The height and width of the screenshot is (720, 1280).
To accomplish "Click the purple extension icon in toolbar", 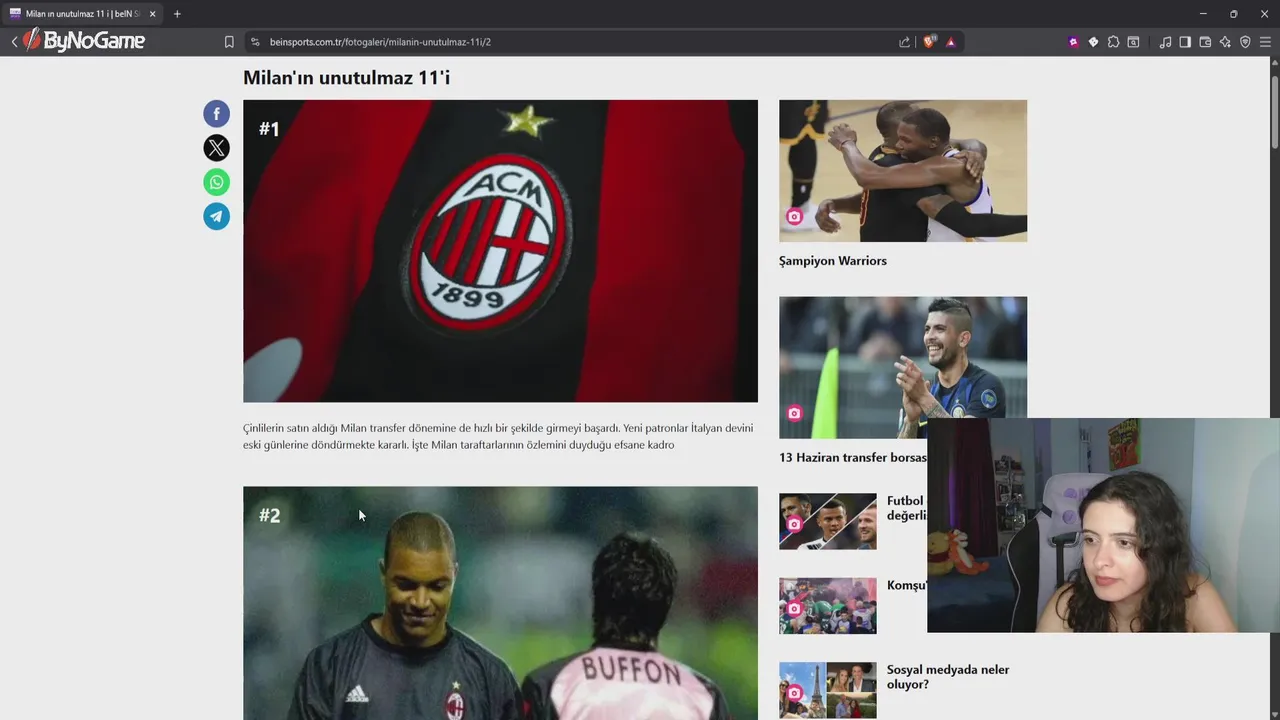I will (1073, 42).
